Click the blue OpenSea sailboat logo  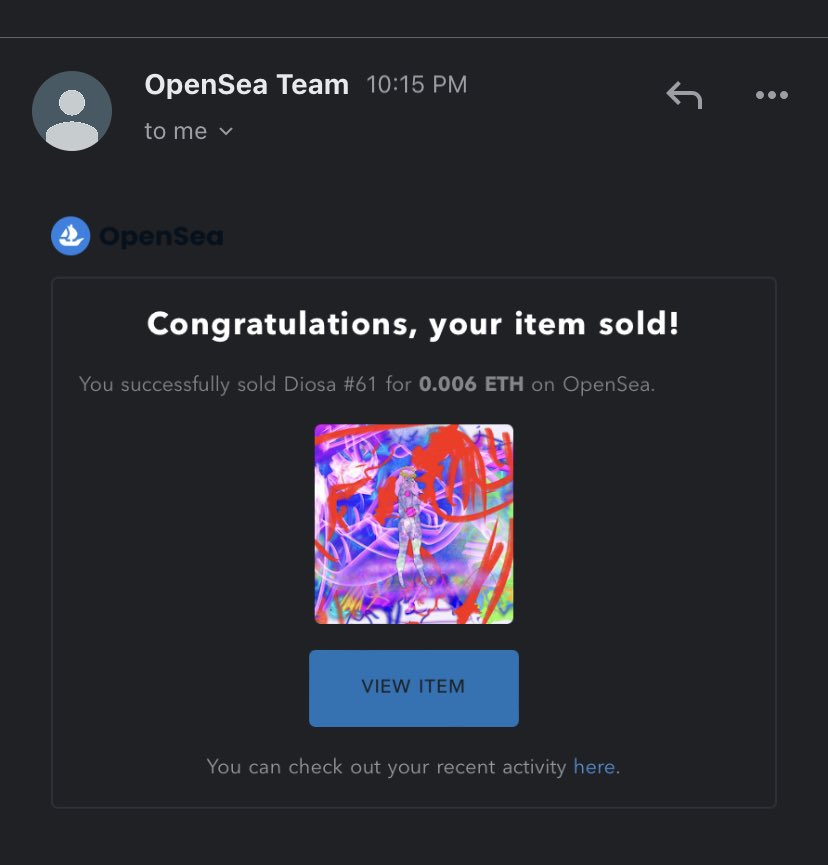(x=71, y=236)
